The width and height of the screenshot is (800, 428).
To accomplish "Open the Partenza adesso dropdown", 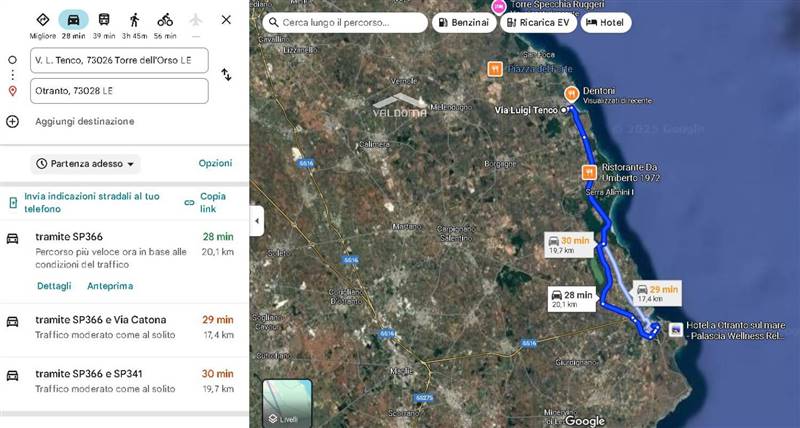I will 86,163.
